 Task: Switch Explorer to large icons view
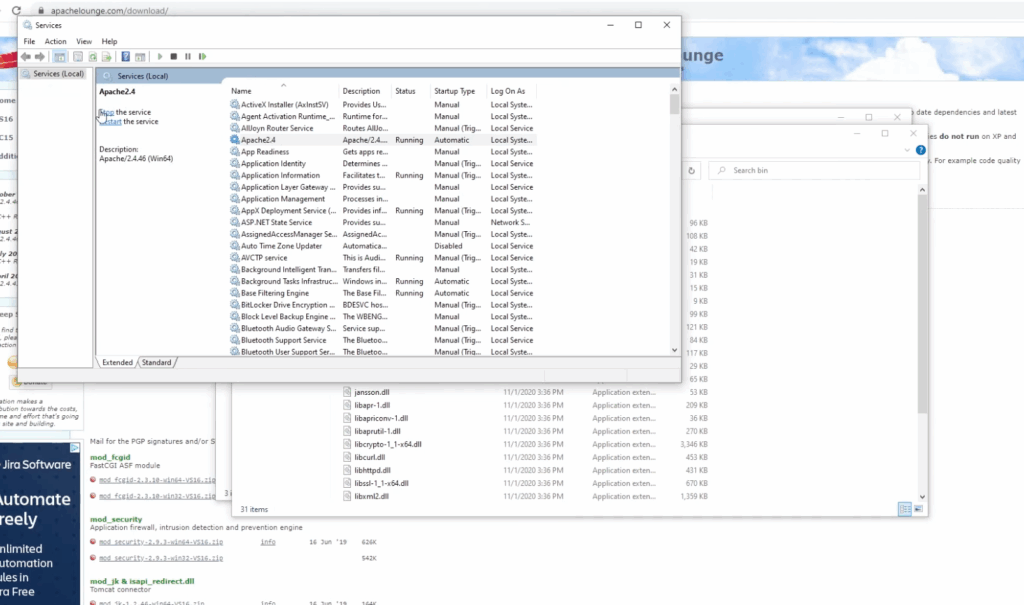918,509
